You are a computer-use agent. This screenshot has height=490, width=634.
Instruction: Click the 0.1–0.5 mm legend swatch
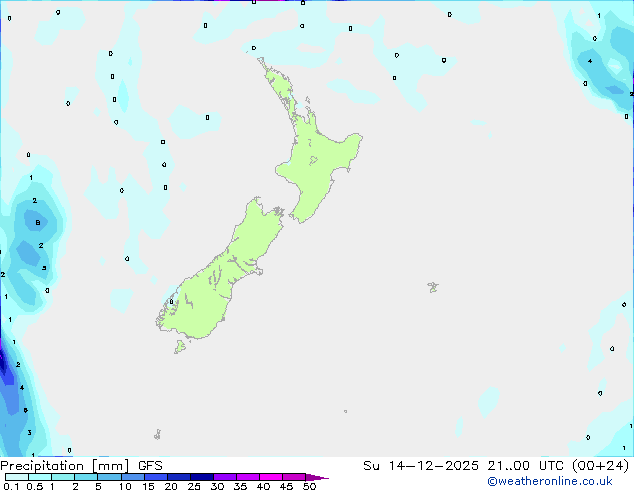point(17,477)
